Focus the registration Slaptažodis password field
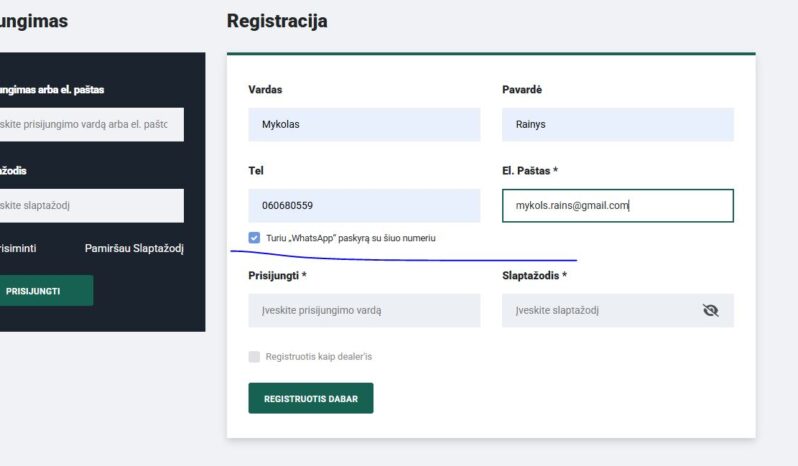The image size is (798, 466). coord(600,310)
